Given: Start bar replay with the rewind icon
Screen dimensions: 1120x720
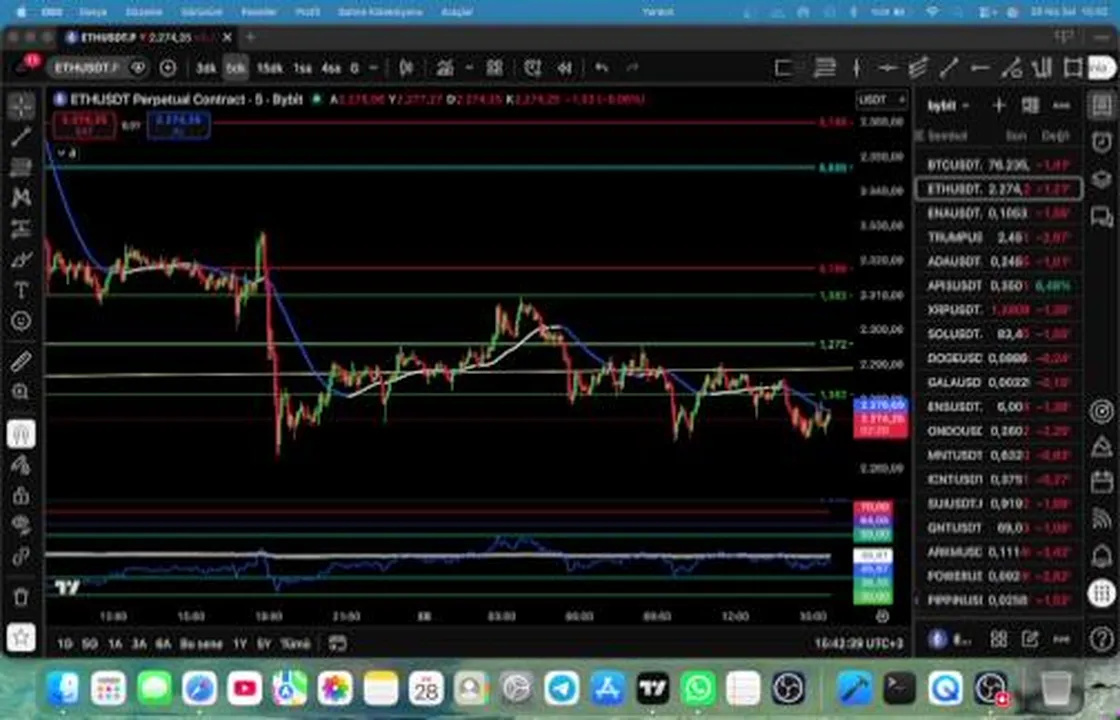Looking at the screenshot, I should coord(565,68).
